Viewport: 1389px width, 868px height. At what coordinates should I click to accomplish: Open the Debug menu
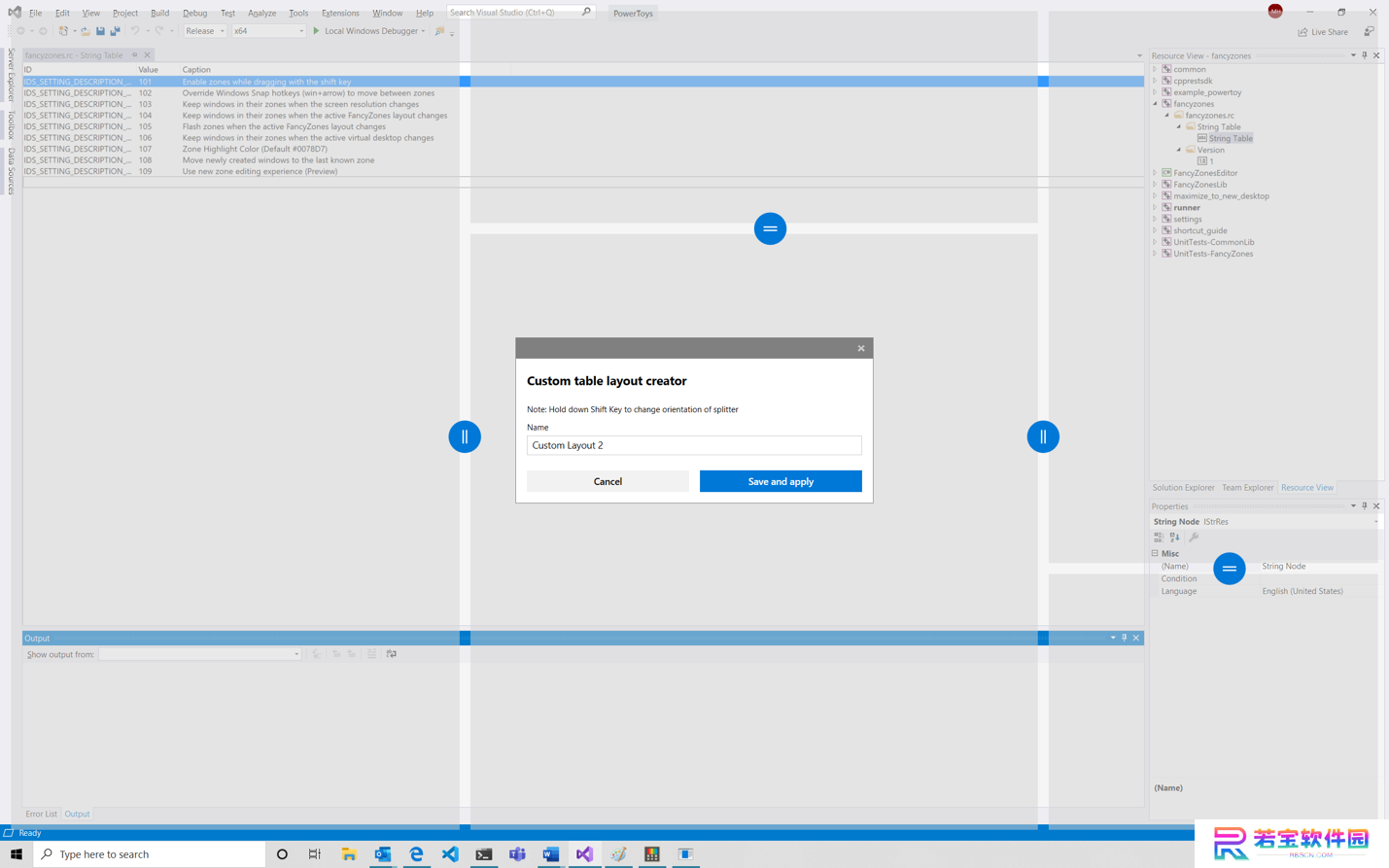[x=194, y=13]
